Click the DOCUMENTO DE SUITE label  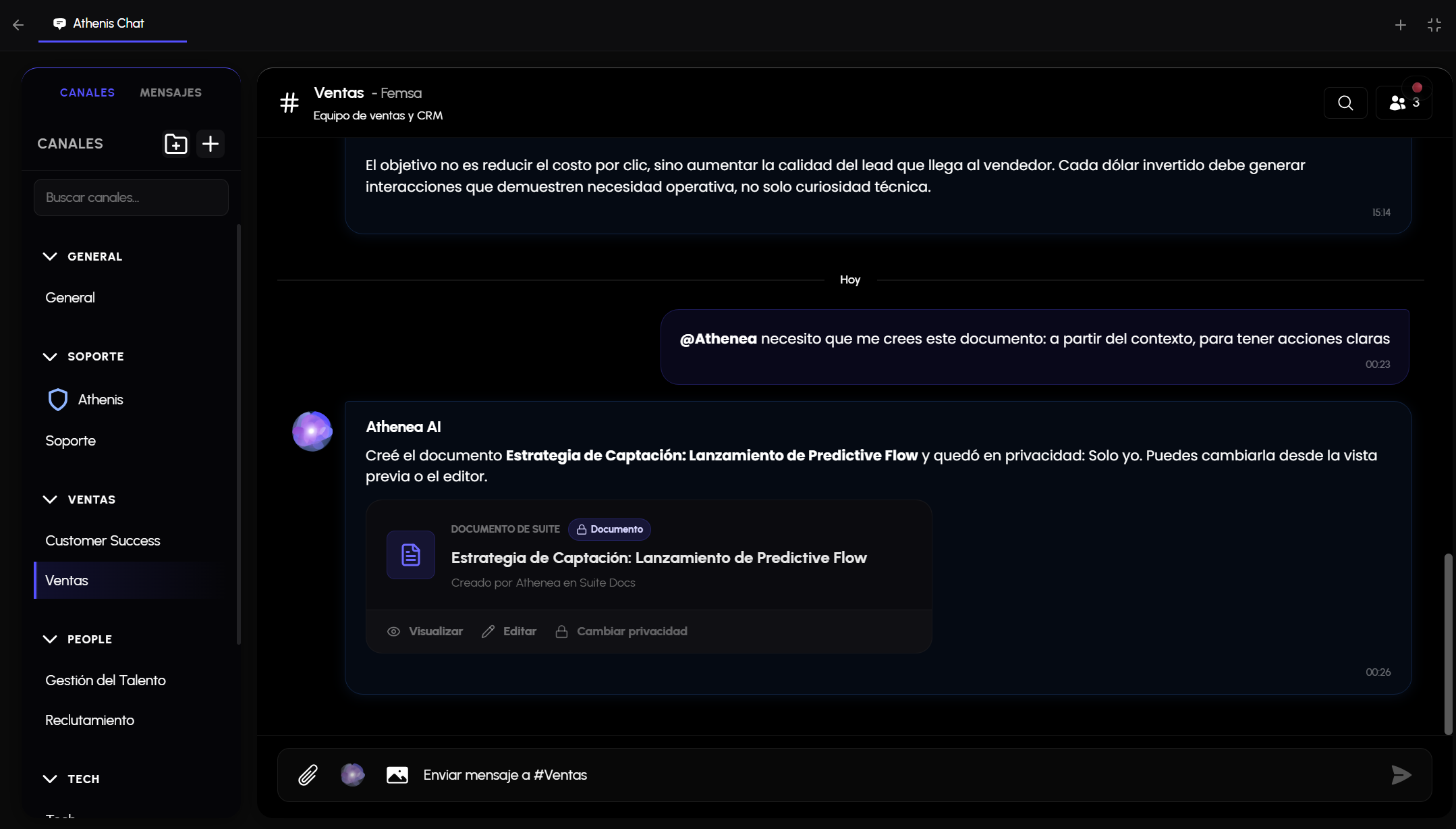(505, 529)
